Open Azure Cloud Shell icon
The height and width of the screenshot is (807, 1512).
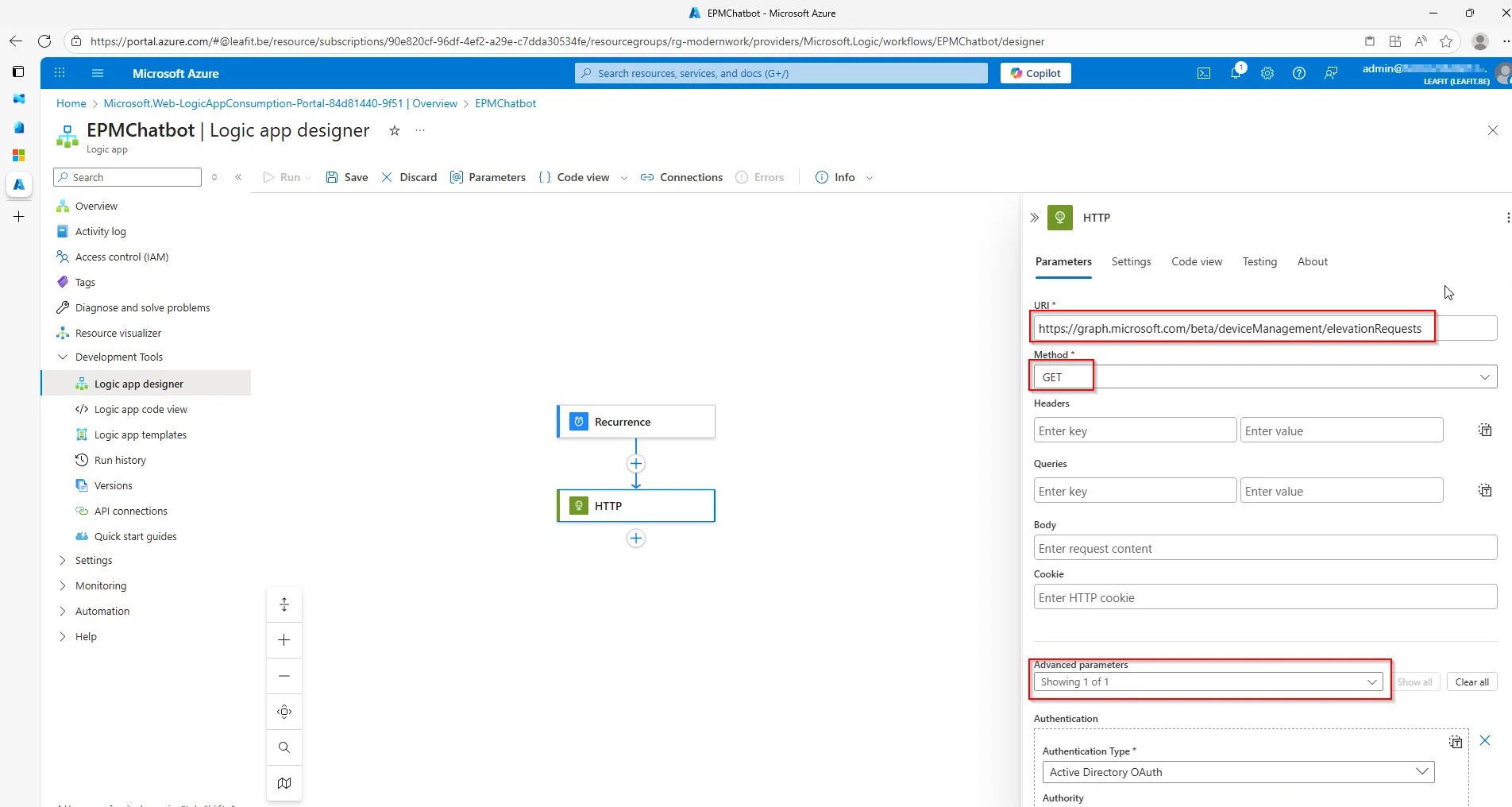tap(1204, 73)
